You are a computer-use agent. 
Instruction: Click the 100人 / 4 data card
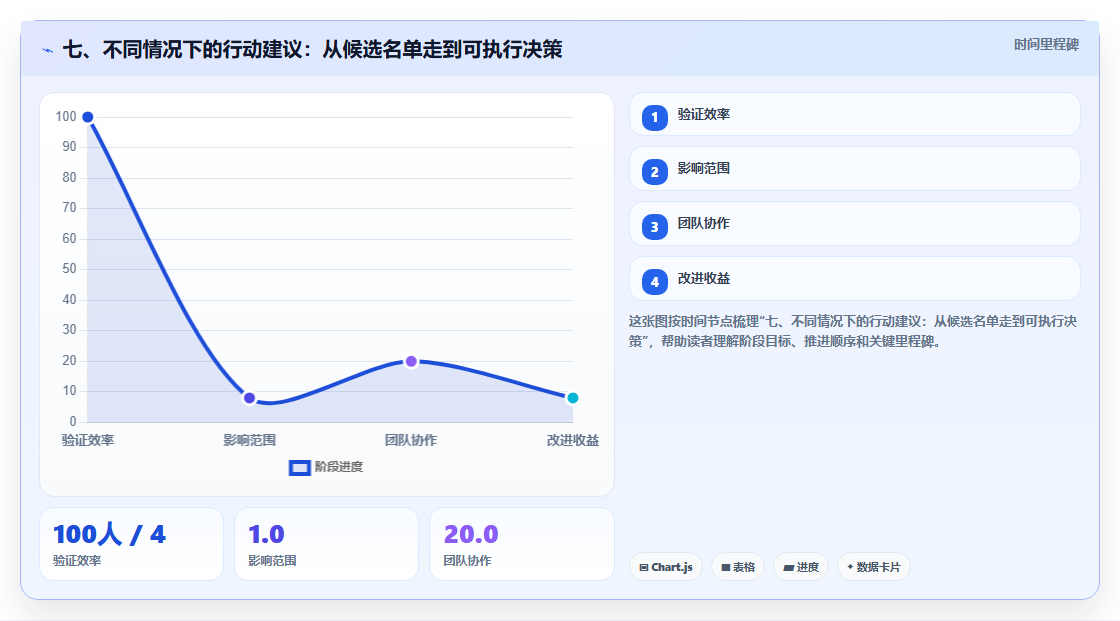point(131,544)
